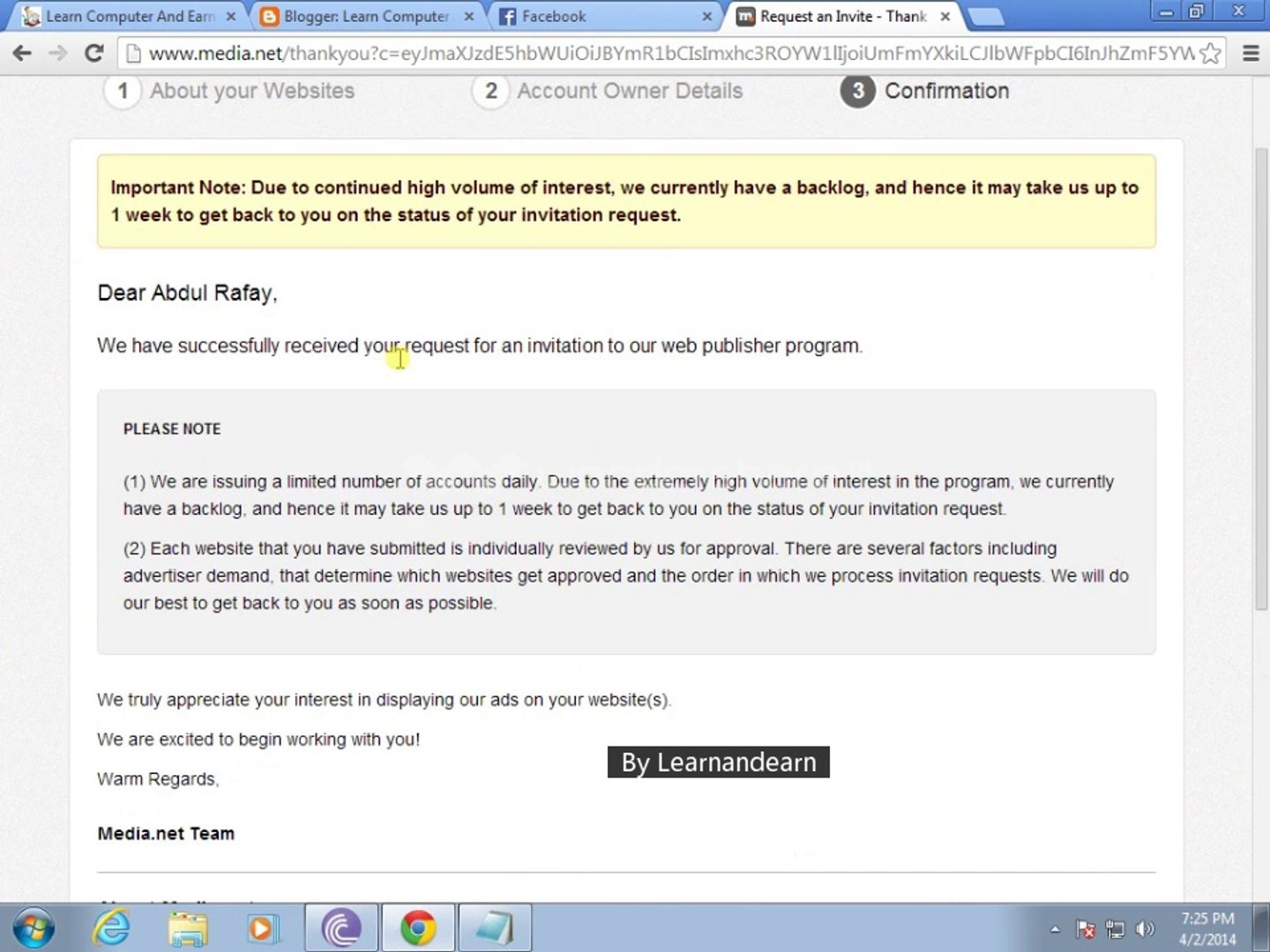Click the Action Center flag icon
This screenshot has width=1270, height=952.
1086,929
